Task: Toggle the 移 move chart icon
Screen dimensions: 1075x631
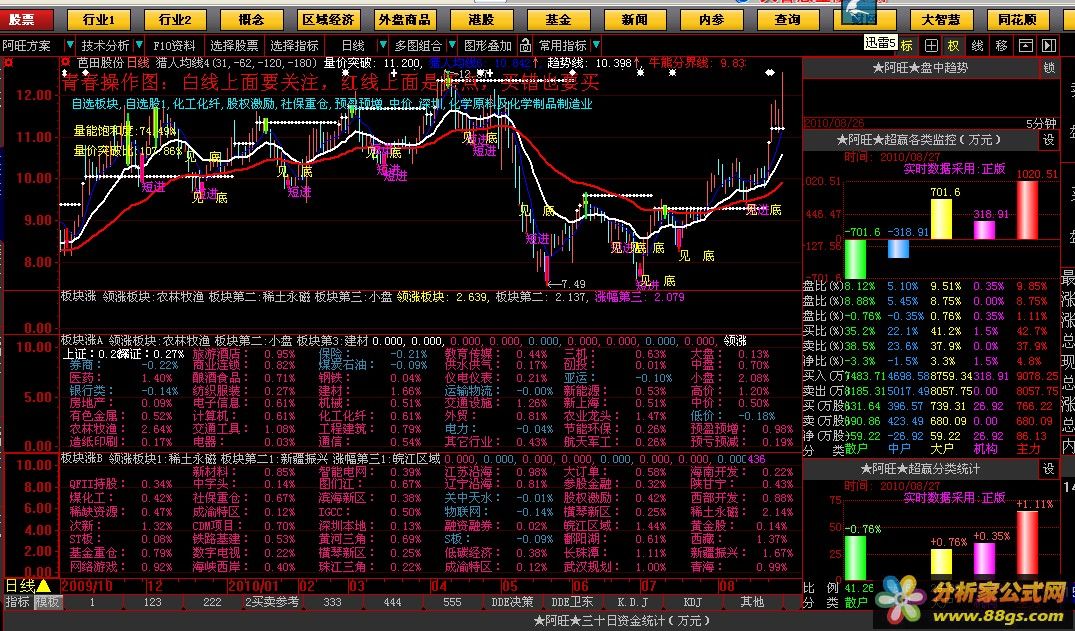Action: pyautogui.click(x=1002, y=46)
